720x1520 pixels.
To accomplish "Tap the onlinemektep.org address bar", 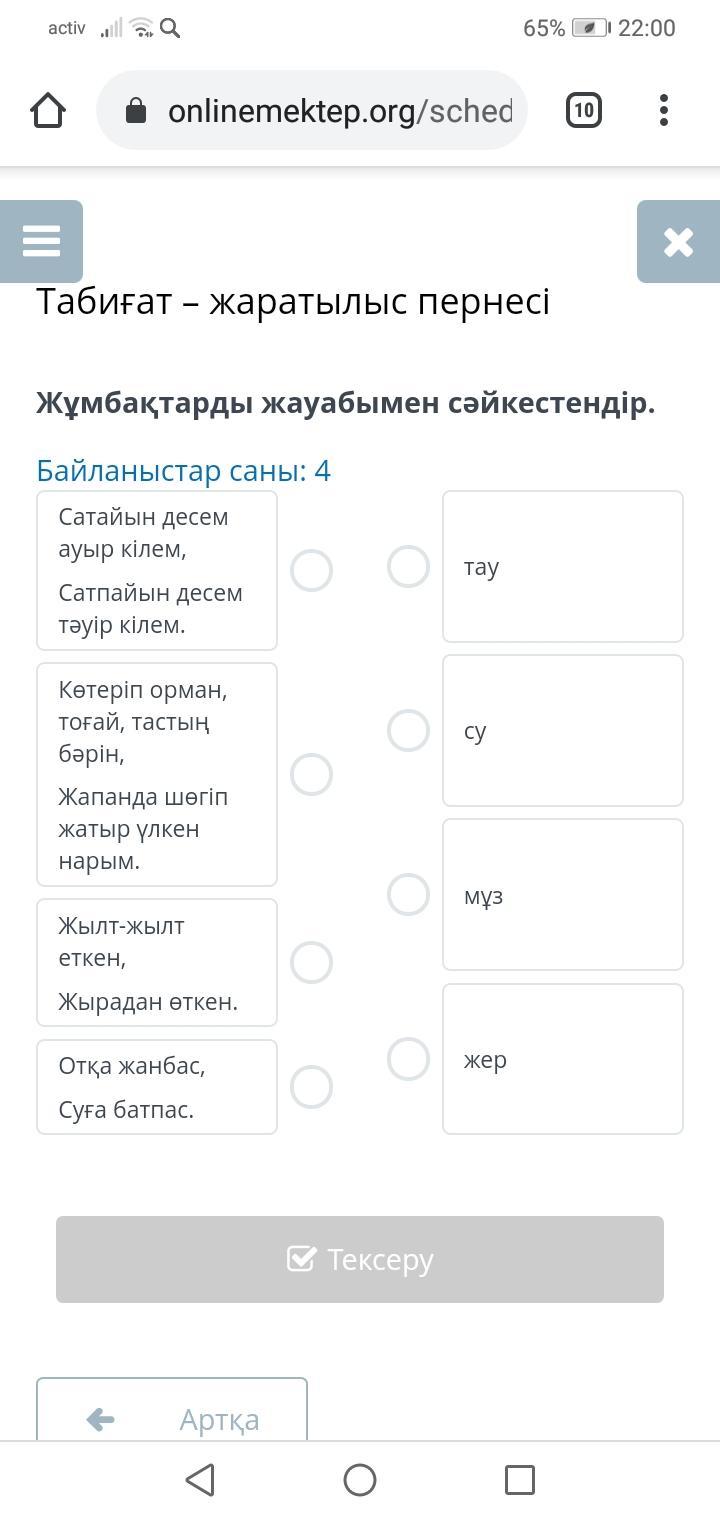I will coord(340,110).
